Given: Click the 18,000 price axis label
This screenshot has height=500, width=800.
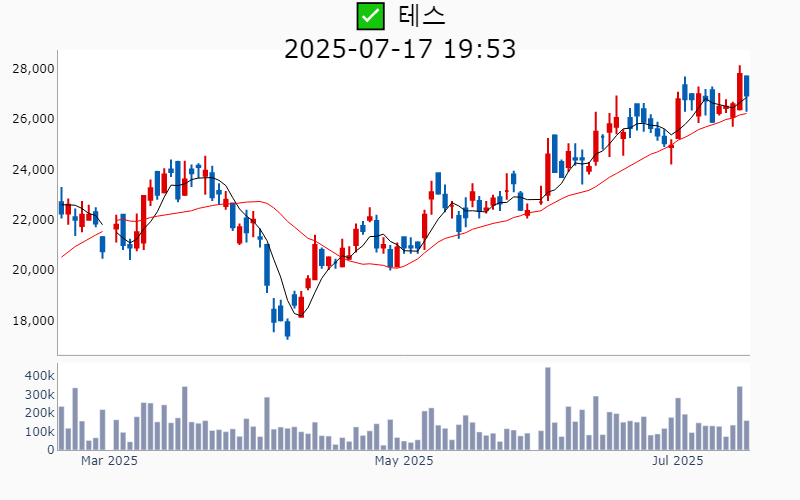Looking at the screenshot, I should click(33, 321).
